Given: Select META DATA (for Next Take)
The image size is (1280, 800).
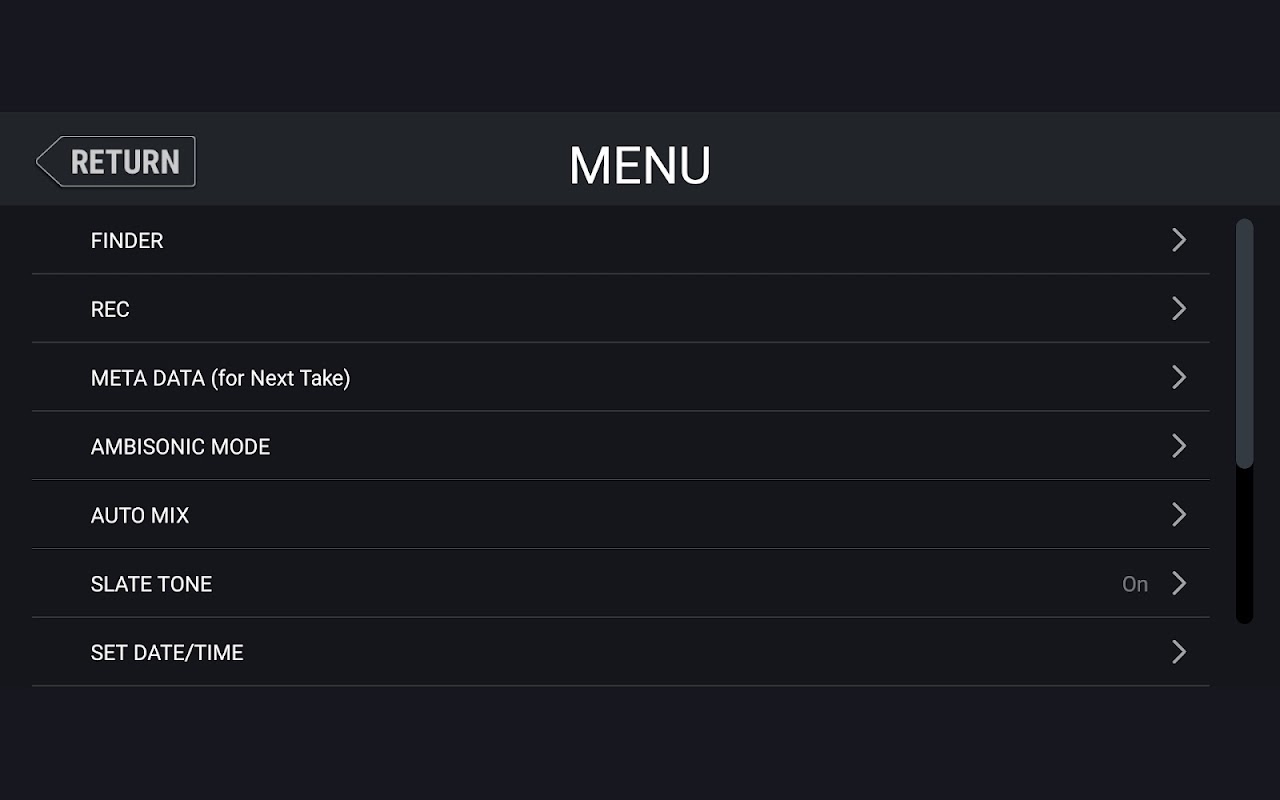Looking at the screenshot, I should [620, 378].
